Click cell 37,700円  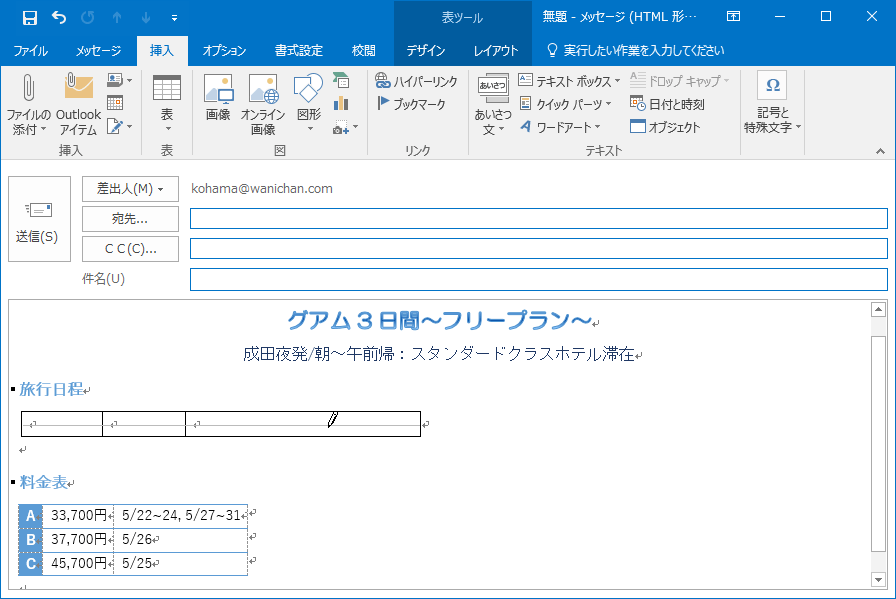[x=78, y=540]
